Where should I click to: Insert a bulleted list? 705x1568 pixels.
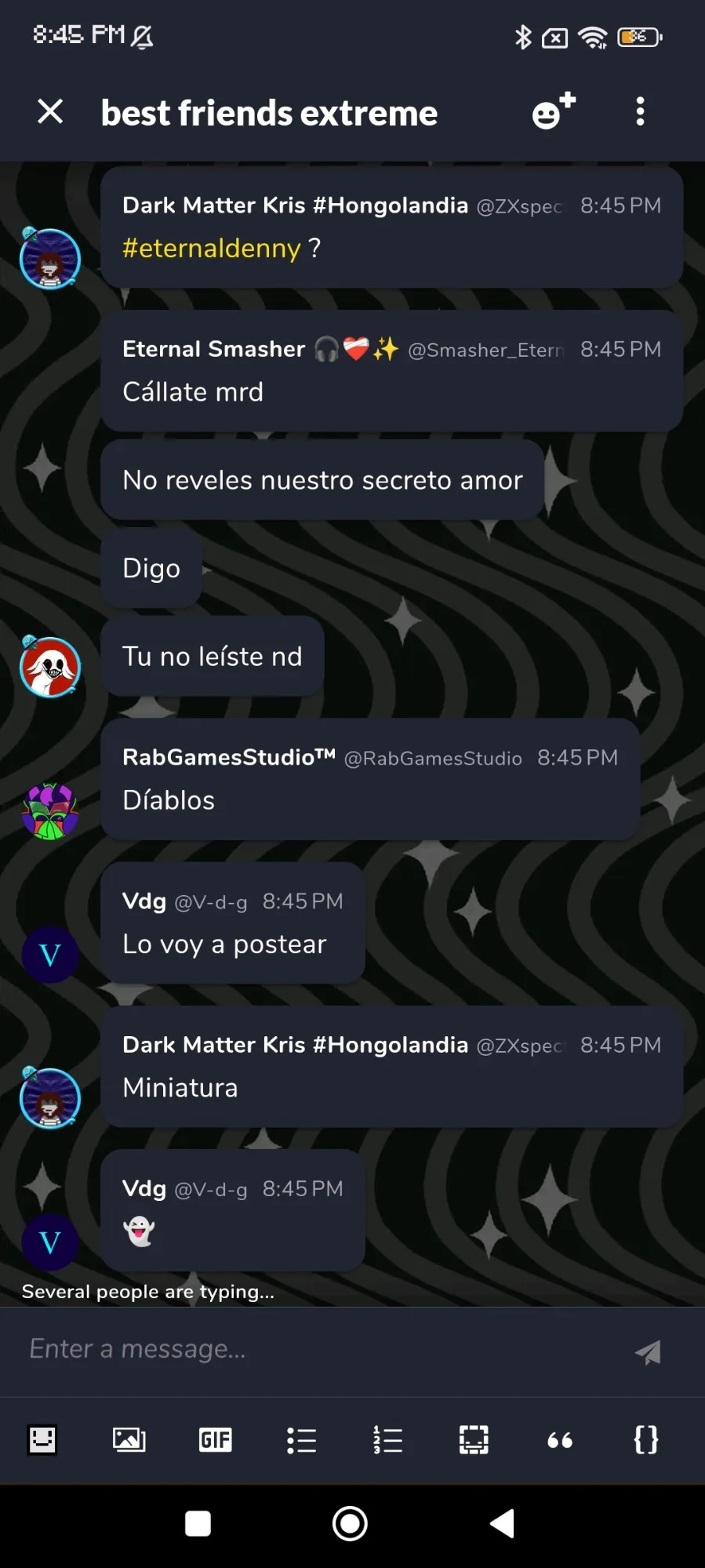[302, 1439]
